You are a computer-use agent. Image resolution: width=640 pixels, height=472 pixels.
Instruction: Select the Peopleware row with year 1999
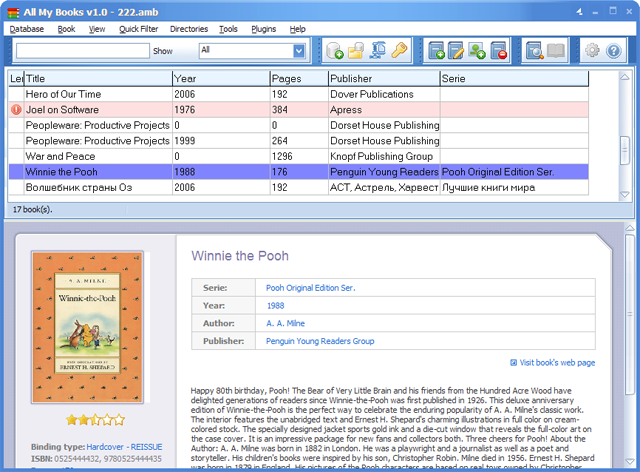point(298,141)
